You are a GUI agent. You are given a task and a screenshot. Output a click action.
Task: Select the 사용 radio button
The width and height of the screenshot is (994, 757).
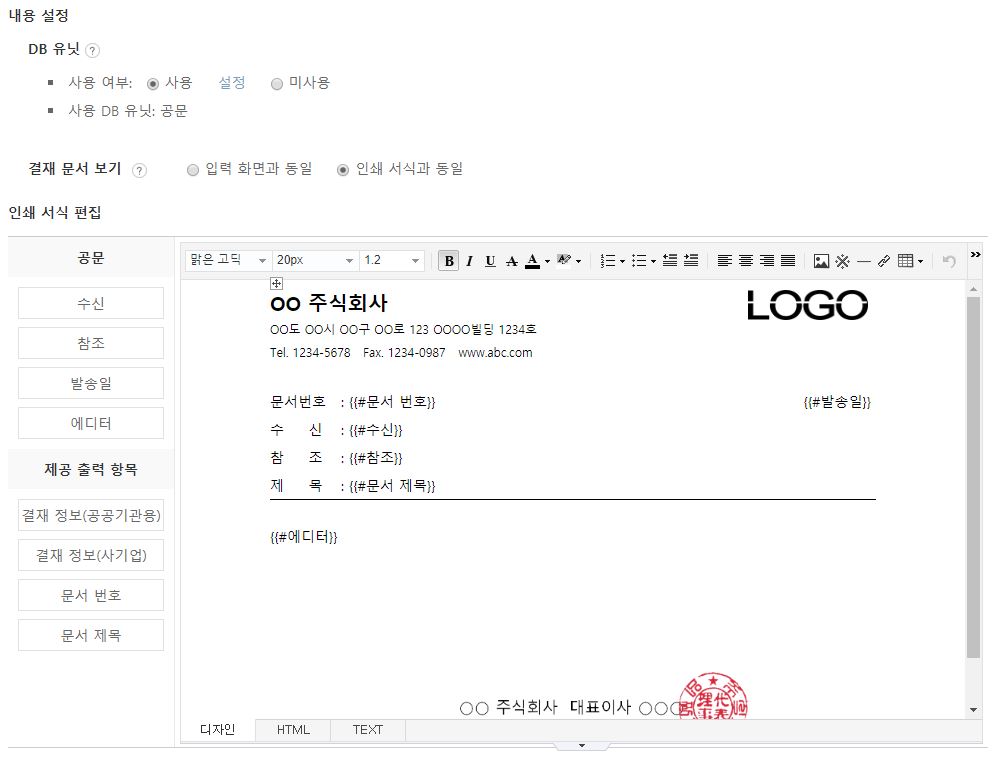coord(153,84)
